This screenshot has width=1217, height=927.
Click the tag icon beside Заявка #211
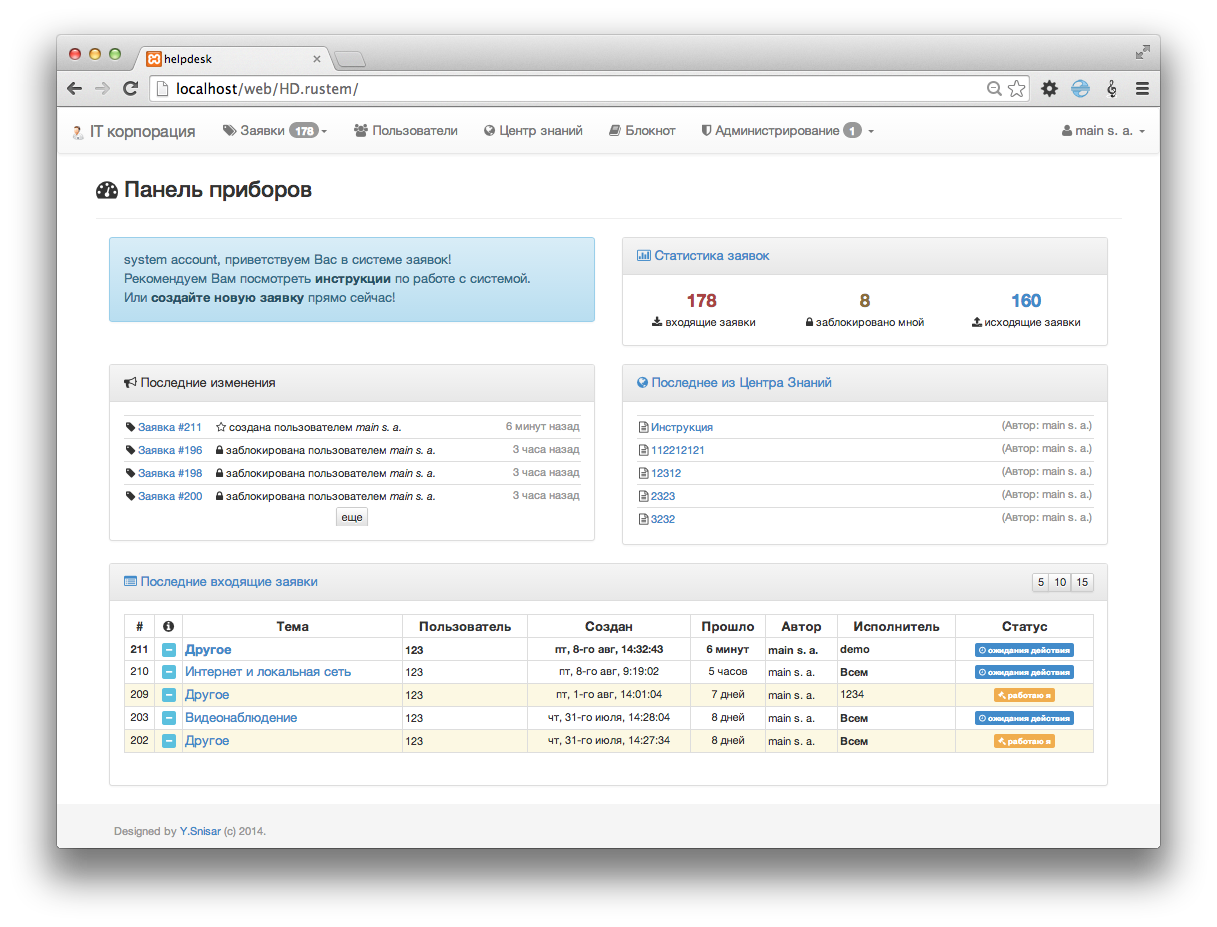pyautogui.click(x=131, y=427)
